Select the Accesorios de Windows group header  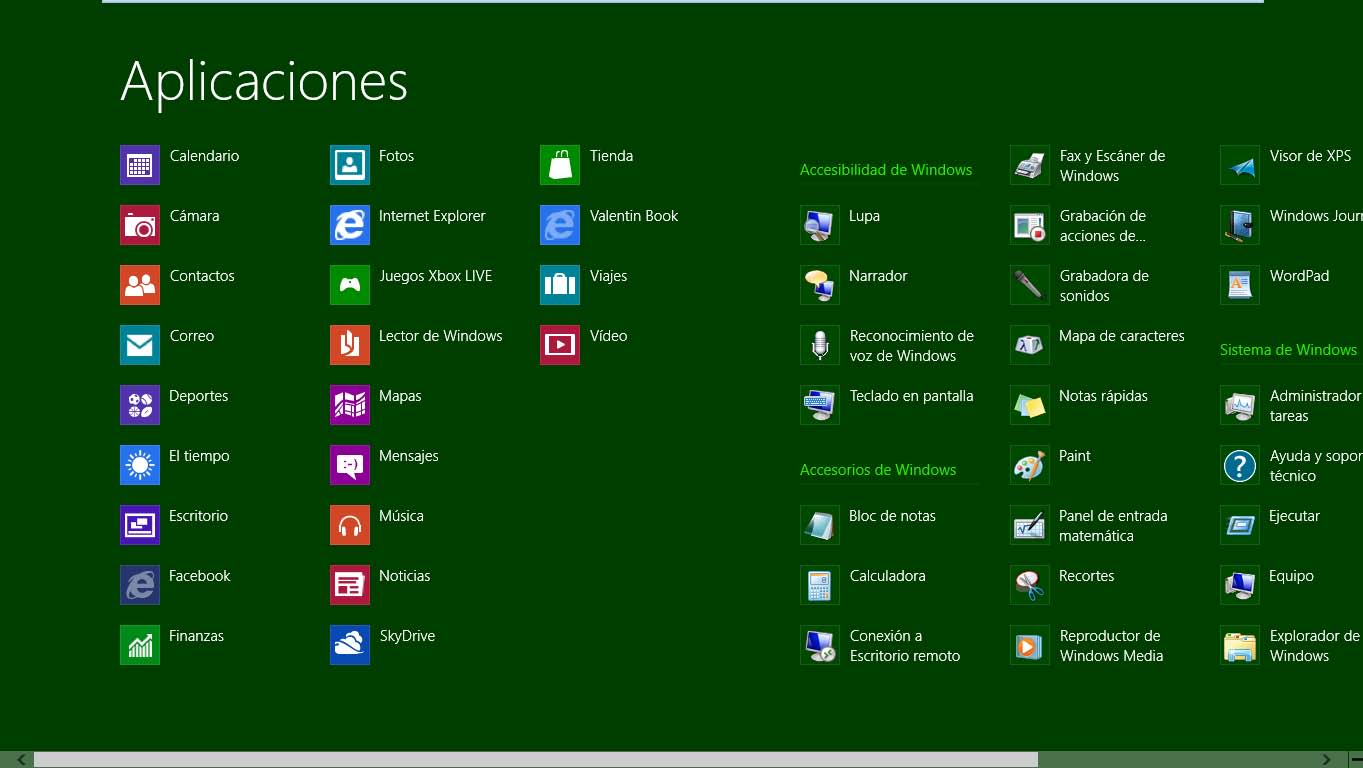(x=878, y=470)
